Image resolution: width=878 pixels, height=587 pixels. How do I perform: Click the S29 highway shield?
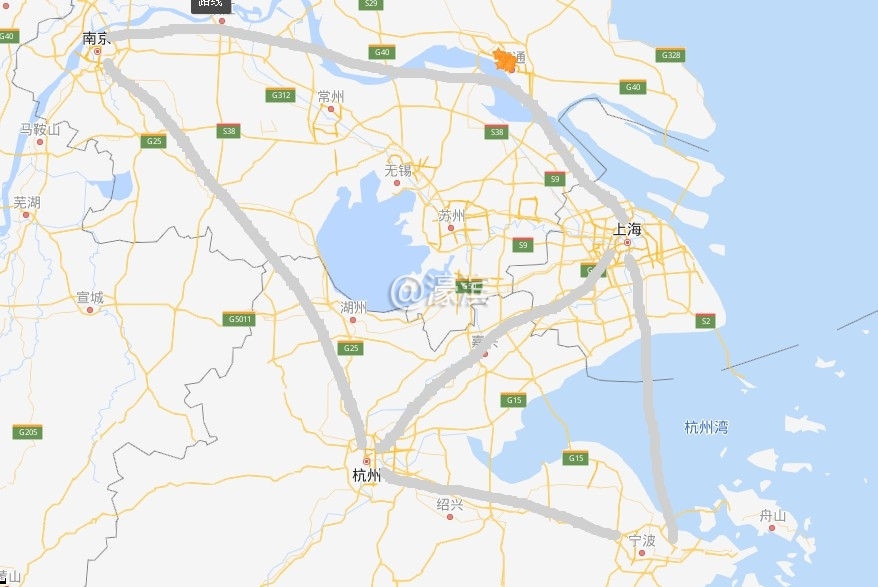point(371,4)
